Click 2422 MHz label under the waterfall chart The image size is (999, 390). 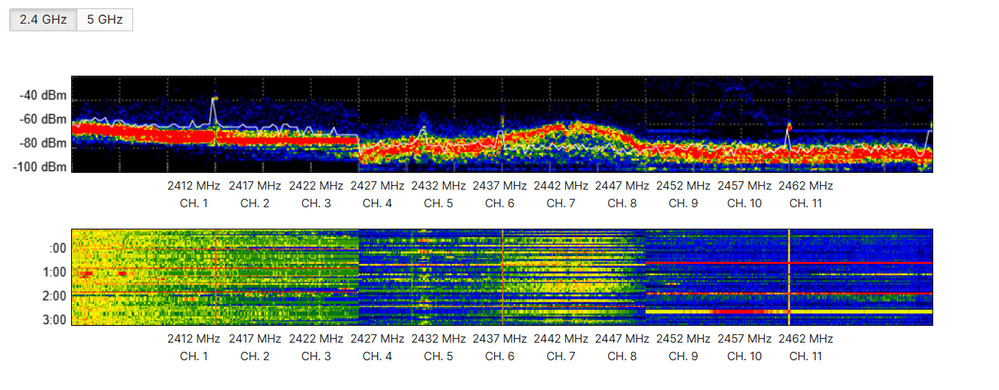(x=316, y=338)
